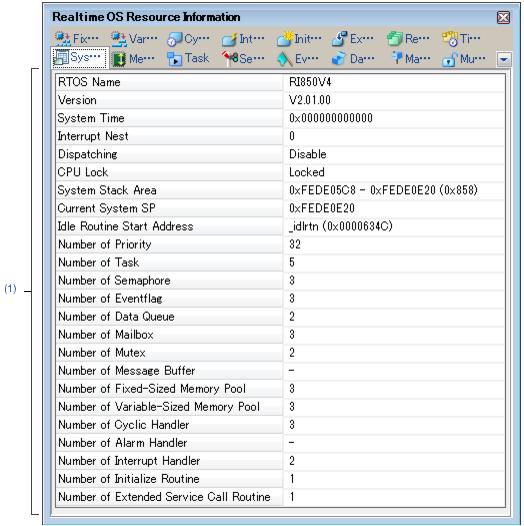
Task: Switch to the Mutex tab
Action: (x=464, y=59)
